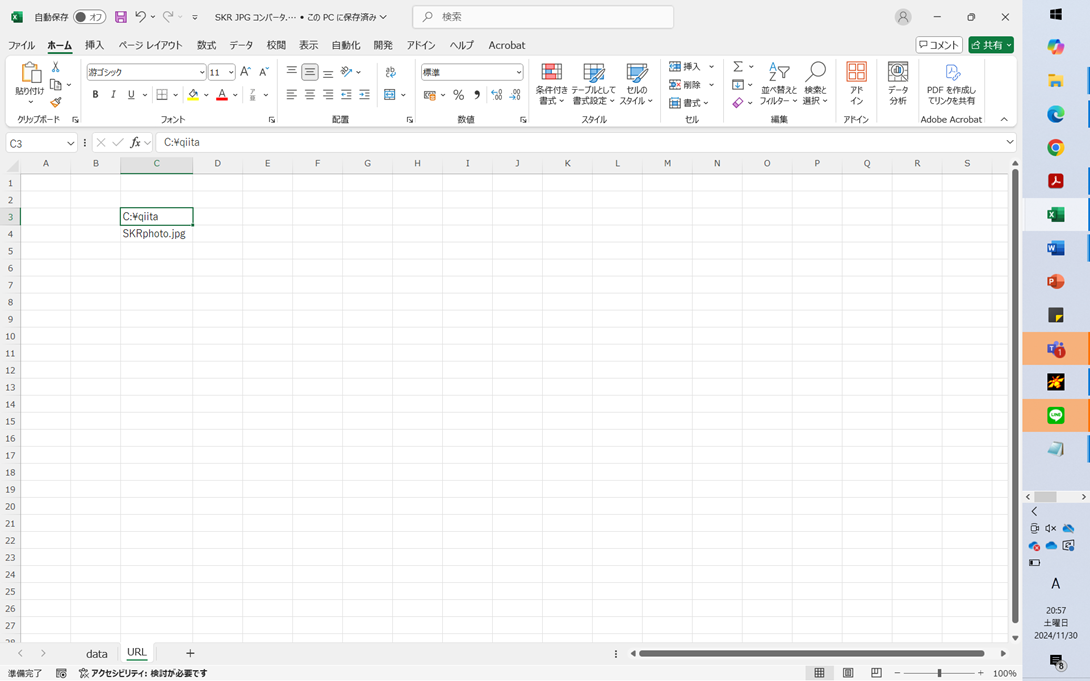Viewport: 1090px width, 681px height.
Task: Open Delete cells dropdown arrow
Action: click(x=711, y=85)
